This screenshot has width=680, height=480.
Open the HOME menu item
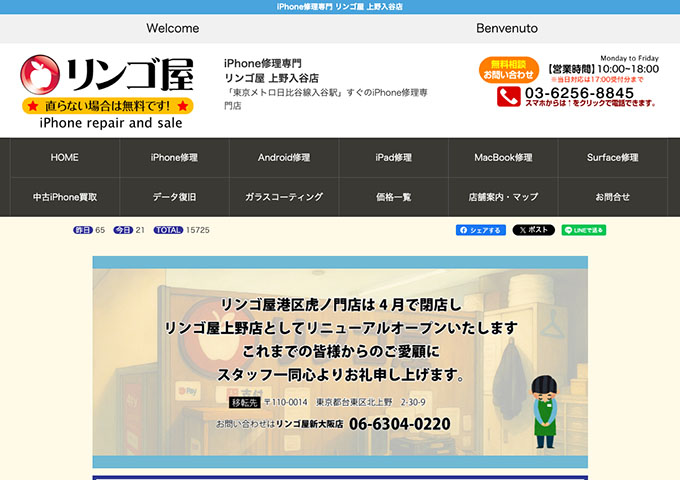pos(65,157)
